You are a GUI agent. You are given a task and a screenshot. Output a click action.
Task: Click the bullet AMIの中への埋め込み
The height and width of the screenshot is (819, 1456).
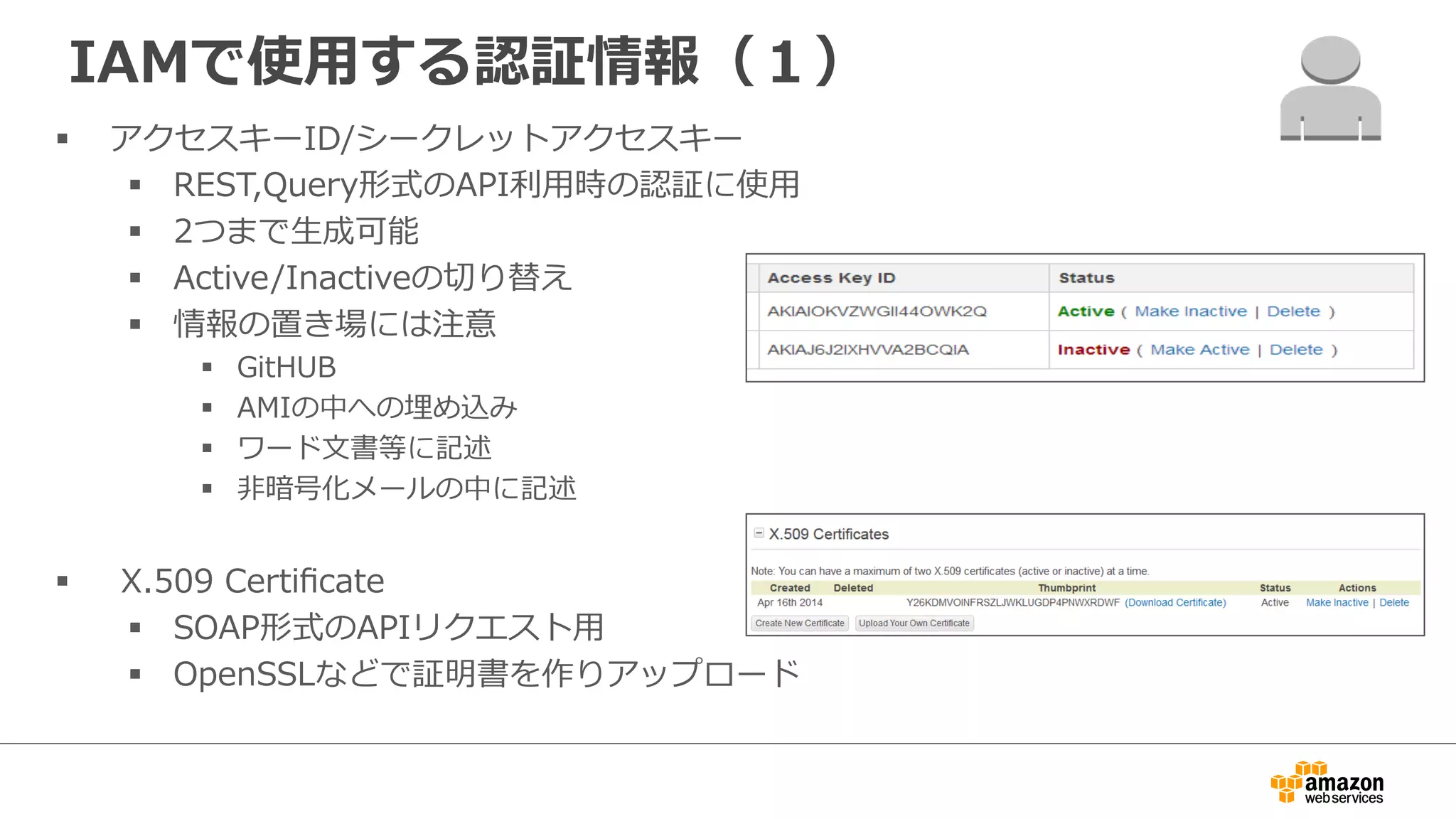click(378, 407)
